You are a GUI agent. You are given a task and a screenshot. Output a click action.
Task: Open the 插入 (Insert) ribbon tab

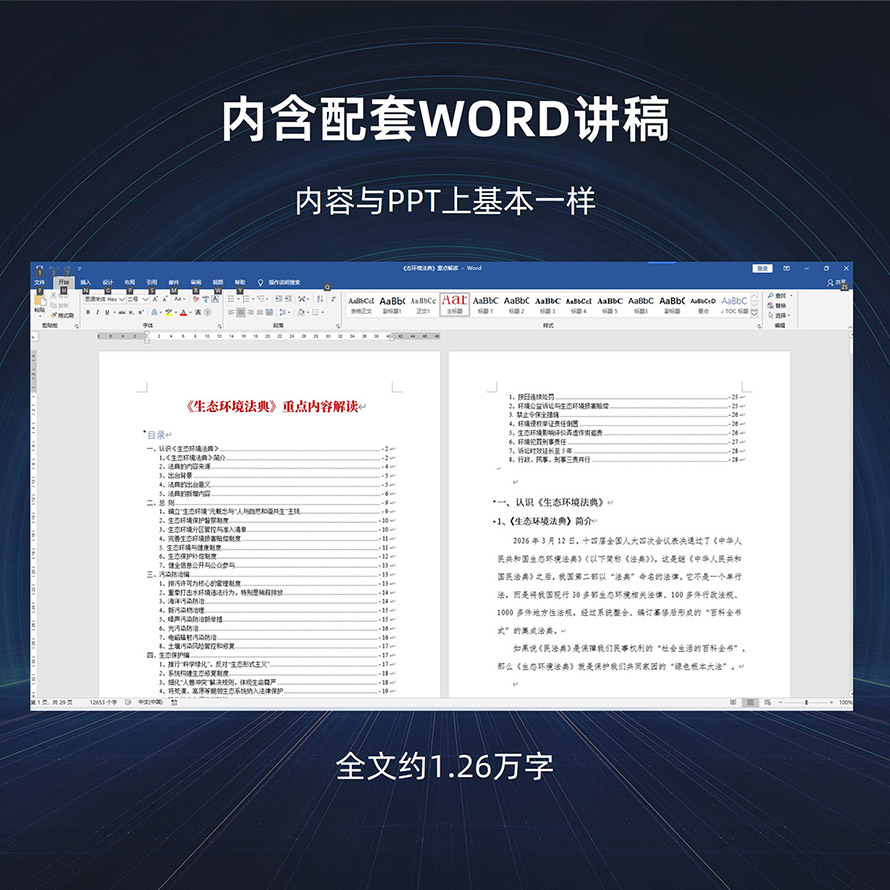[86, 283]
